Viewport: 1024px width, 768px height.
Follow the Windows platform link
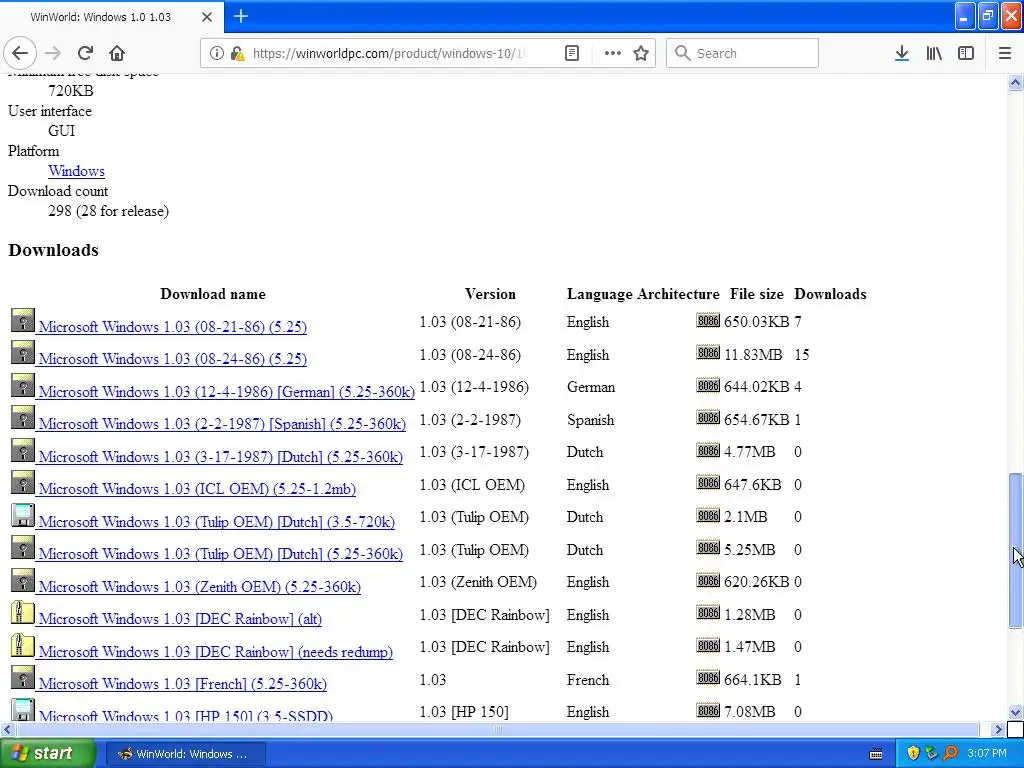point(76,171)
